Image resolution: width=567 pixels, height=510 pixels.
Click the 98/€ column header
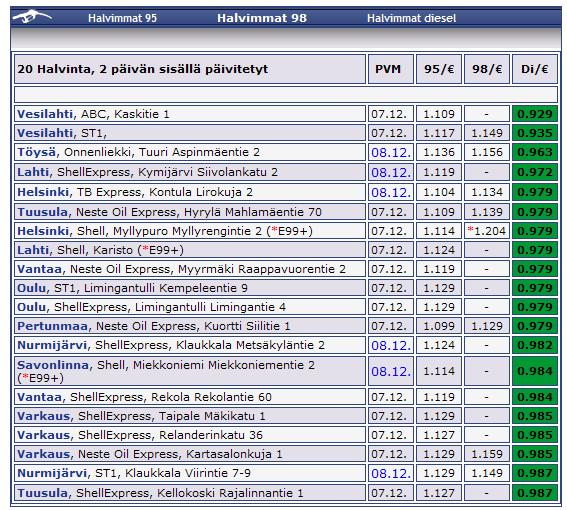coord(487,69)
